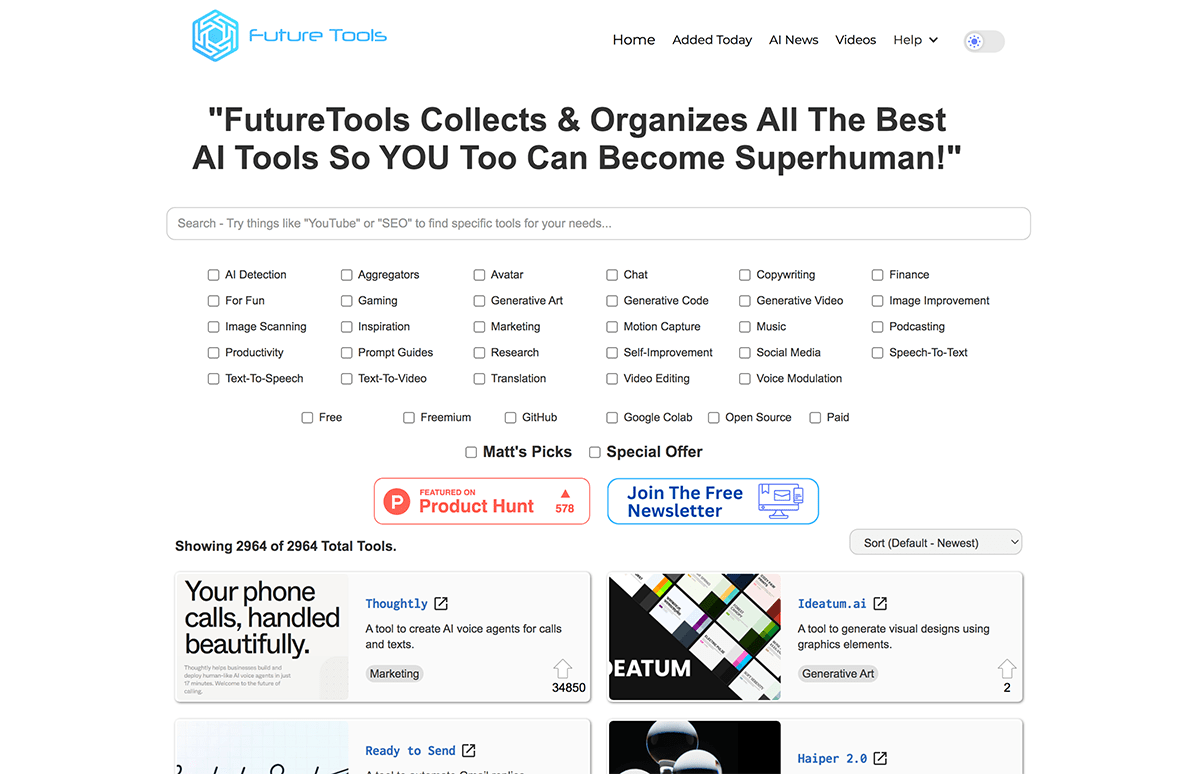Open the Thoughtly tool link

pyautogui.click(x=397, y=603)
